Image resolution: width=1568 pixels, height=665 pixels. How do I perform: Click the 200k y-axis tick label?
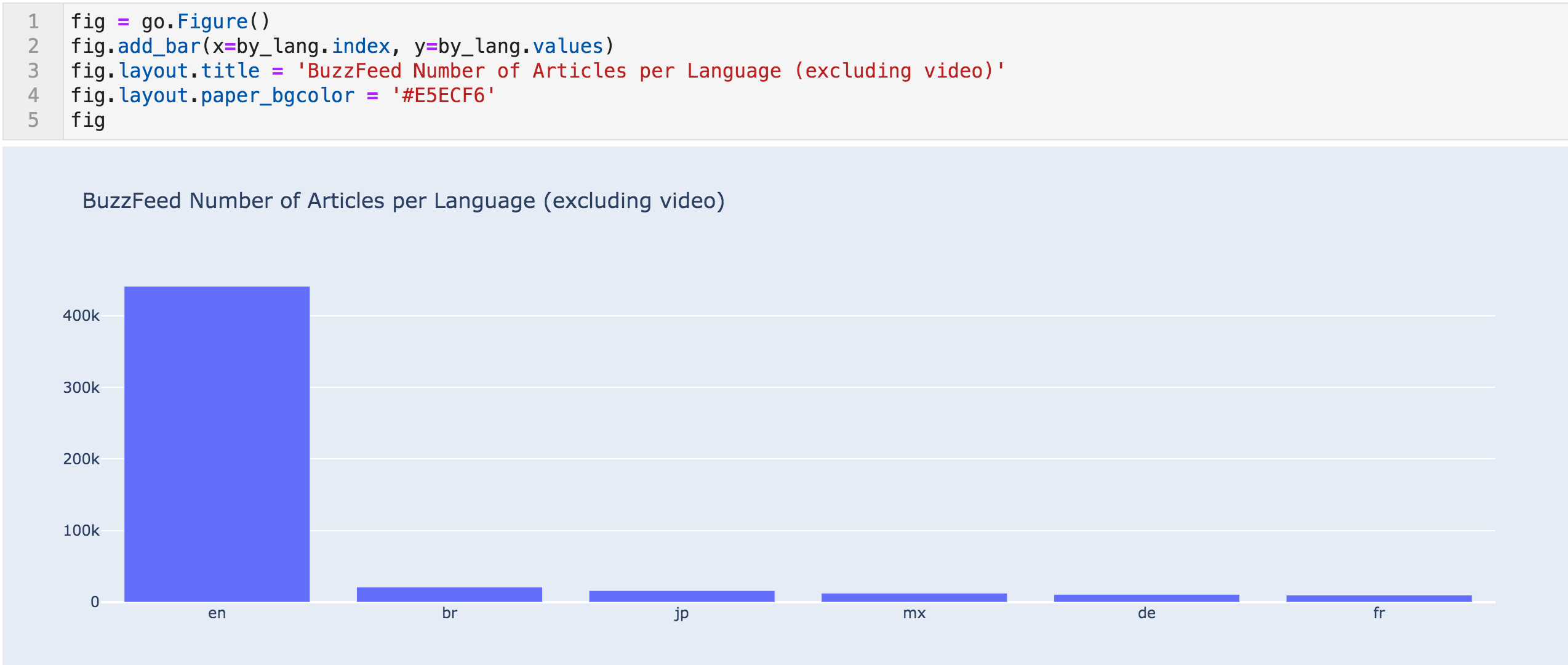[81, 459]
